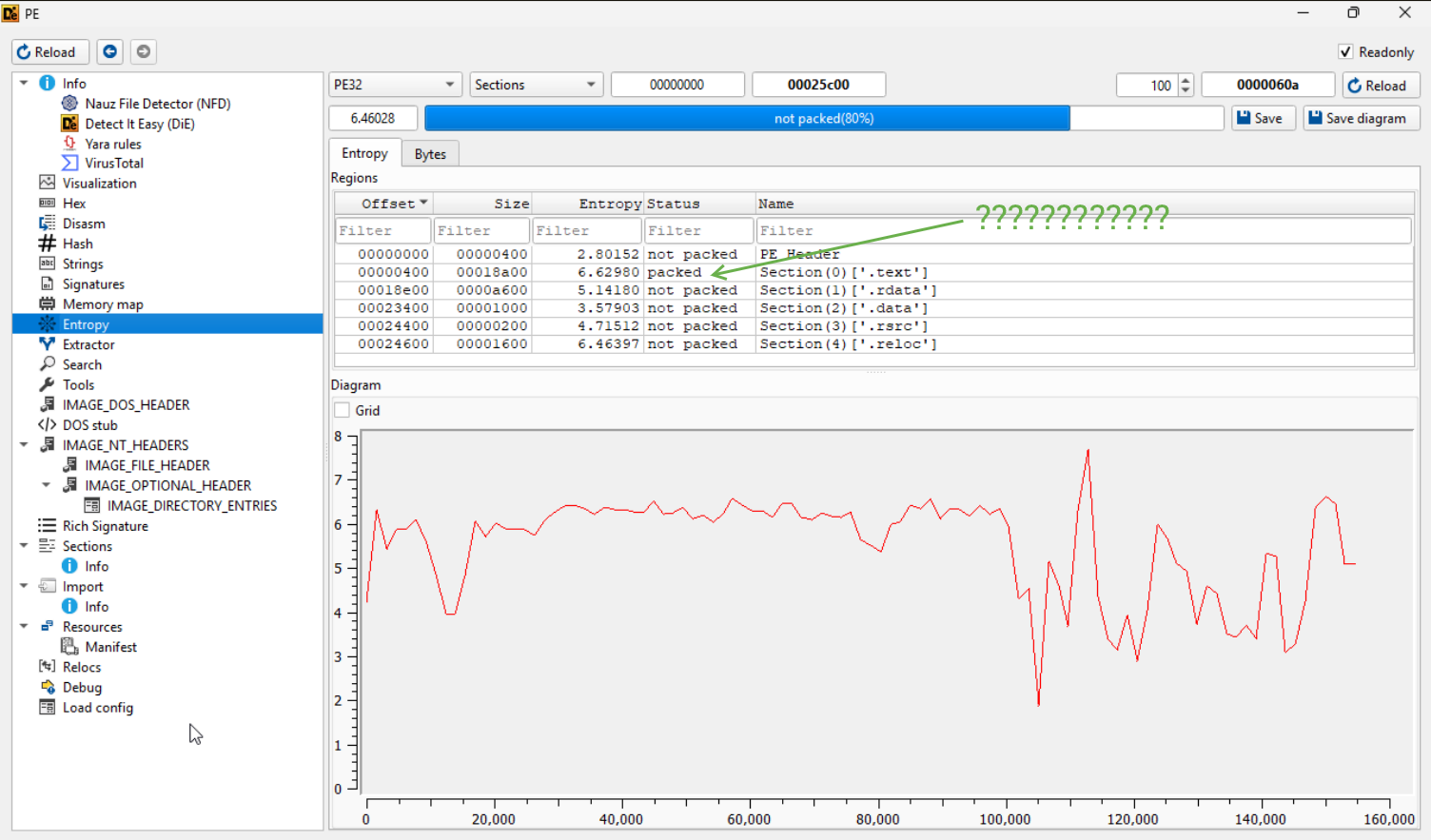Toggle the Readonly checkbox
The height and width of the screenshot is (840, 1431).
1345,52
